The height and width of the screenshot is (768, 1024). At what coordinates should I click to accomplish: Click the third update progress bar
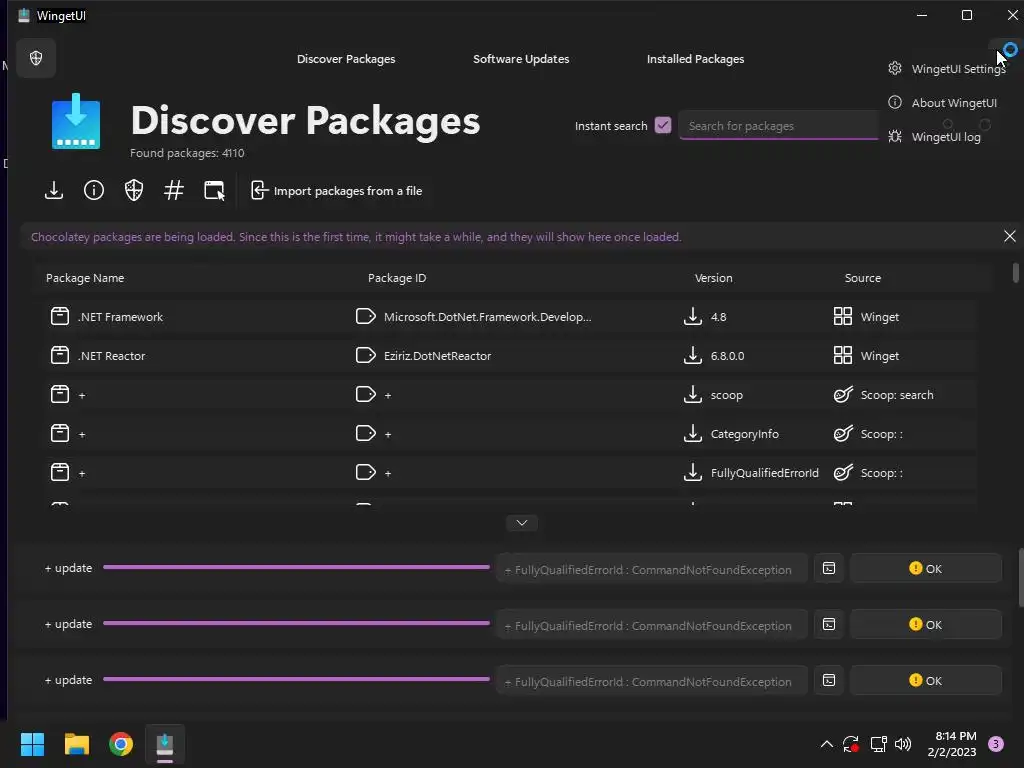point(296,679)
